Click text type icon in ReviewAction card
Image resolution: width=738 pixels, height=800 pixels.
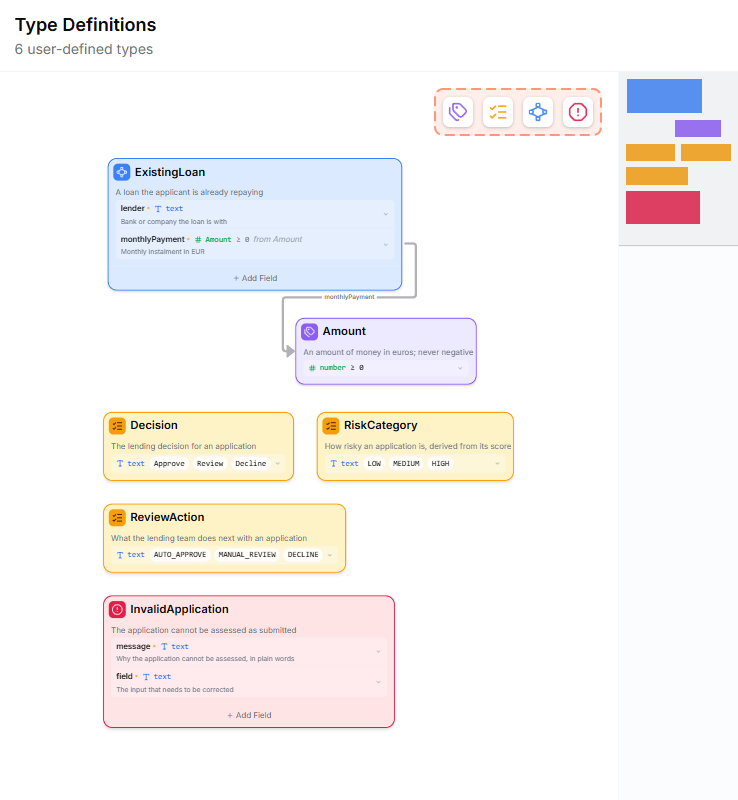pos(120,555)
